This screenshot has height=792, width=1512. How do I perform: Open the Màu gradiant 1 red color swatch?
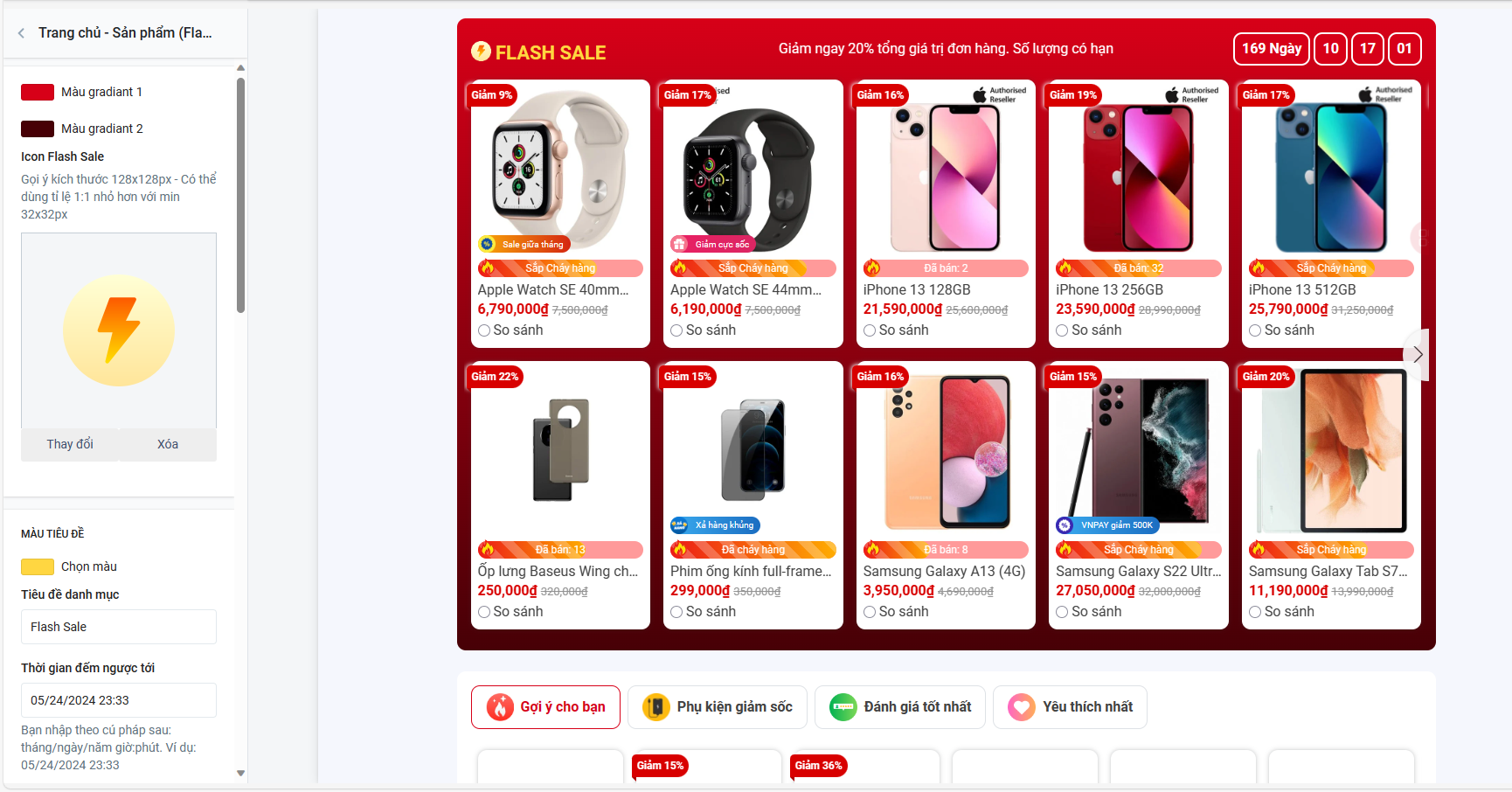(x=38, y=93)
